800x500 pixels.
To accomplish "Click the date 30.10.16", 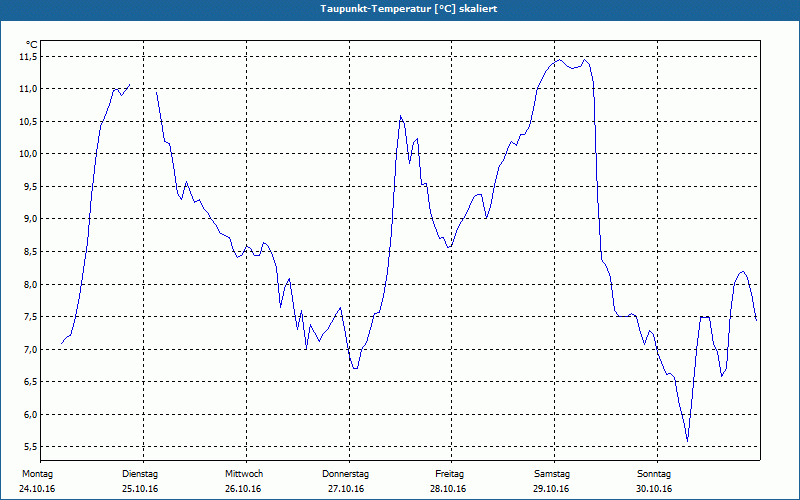I will pos(654,489).
